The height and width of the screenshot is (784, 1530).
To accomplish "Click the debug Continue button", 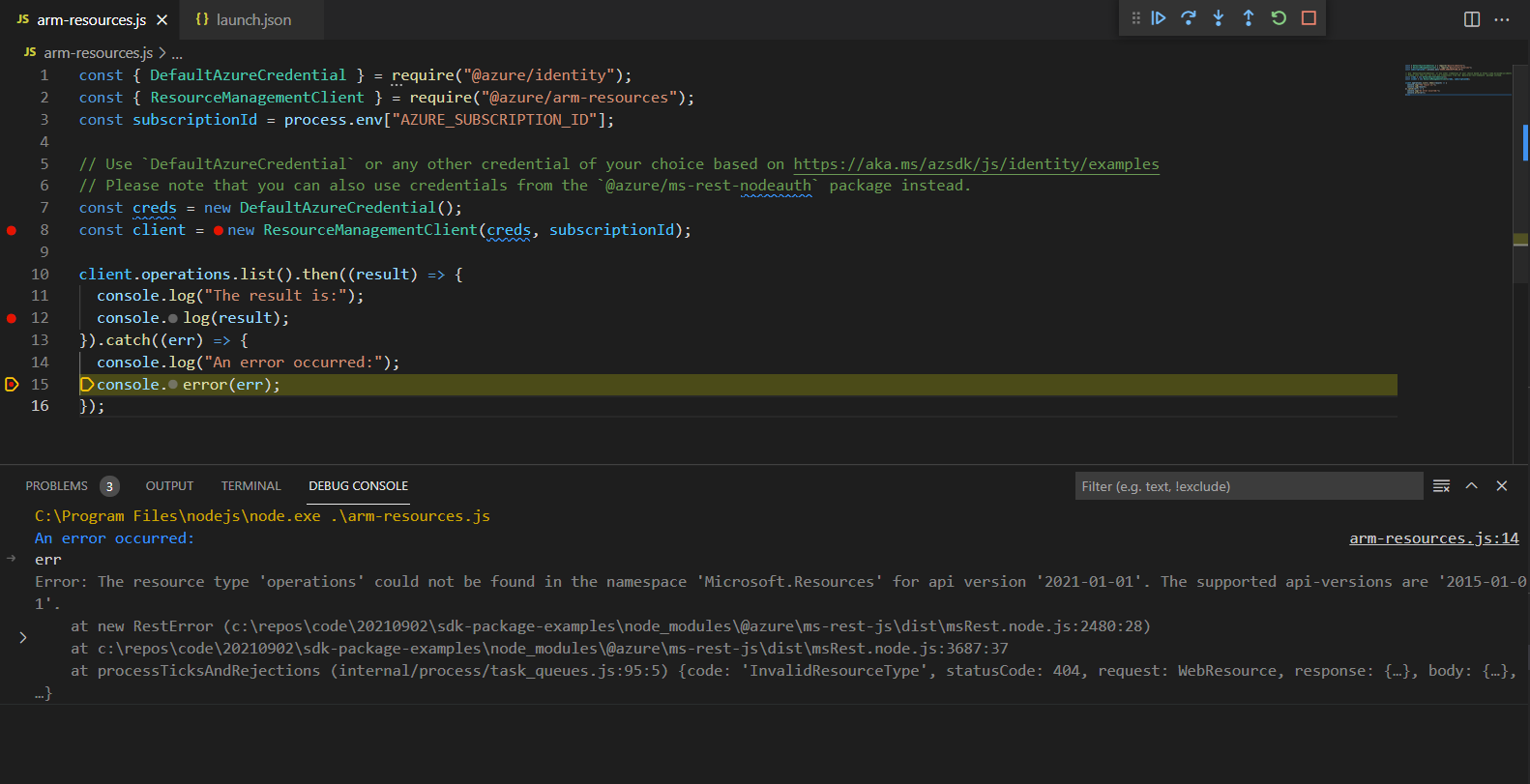I will (x=1159, y=18).
